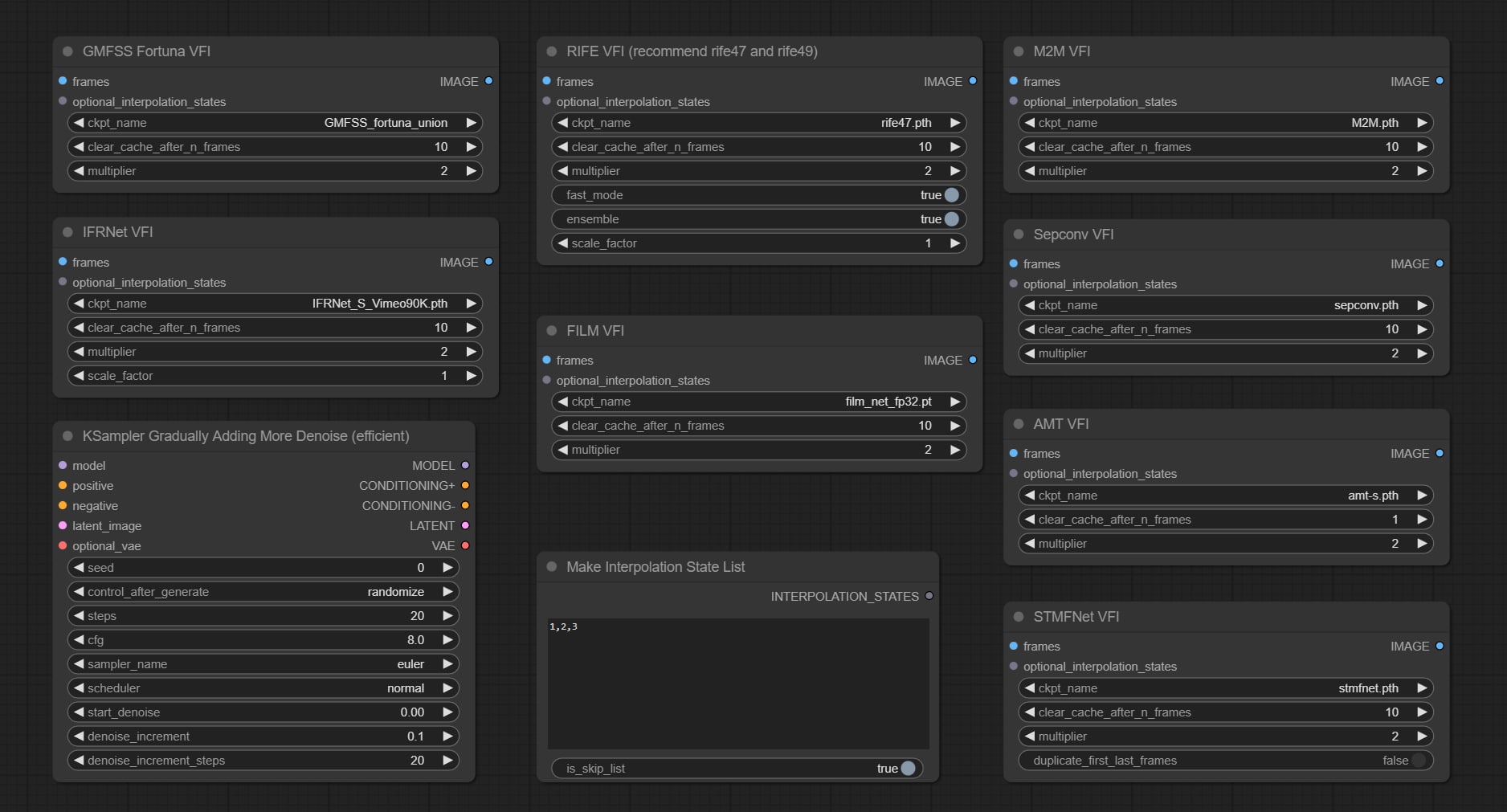Increase steps on the KSampler node
1507x812 pixels.
448,616
